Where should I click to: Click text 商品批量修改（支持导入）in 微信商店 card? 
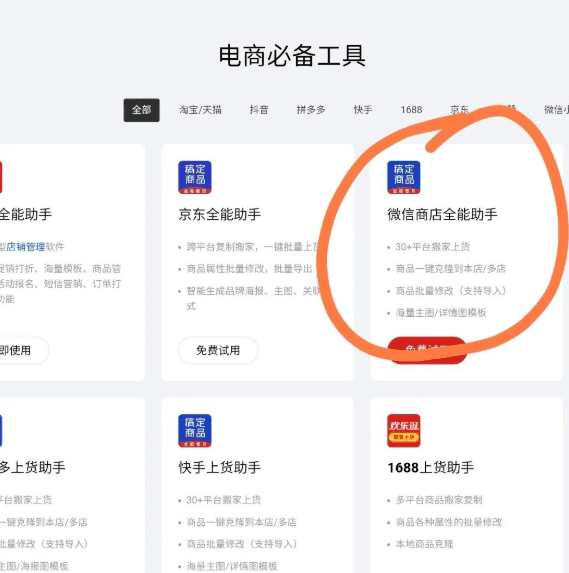pyautogui.click(x=451, y=291)
